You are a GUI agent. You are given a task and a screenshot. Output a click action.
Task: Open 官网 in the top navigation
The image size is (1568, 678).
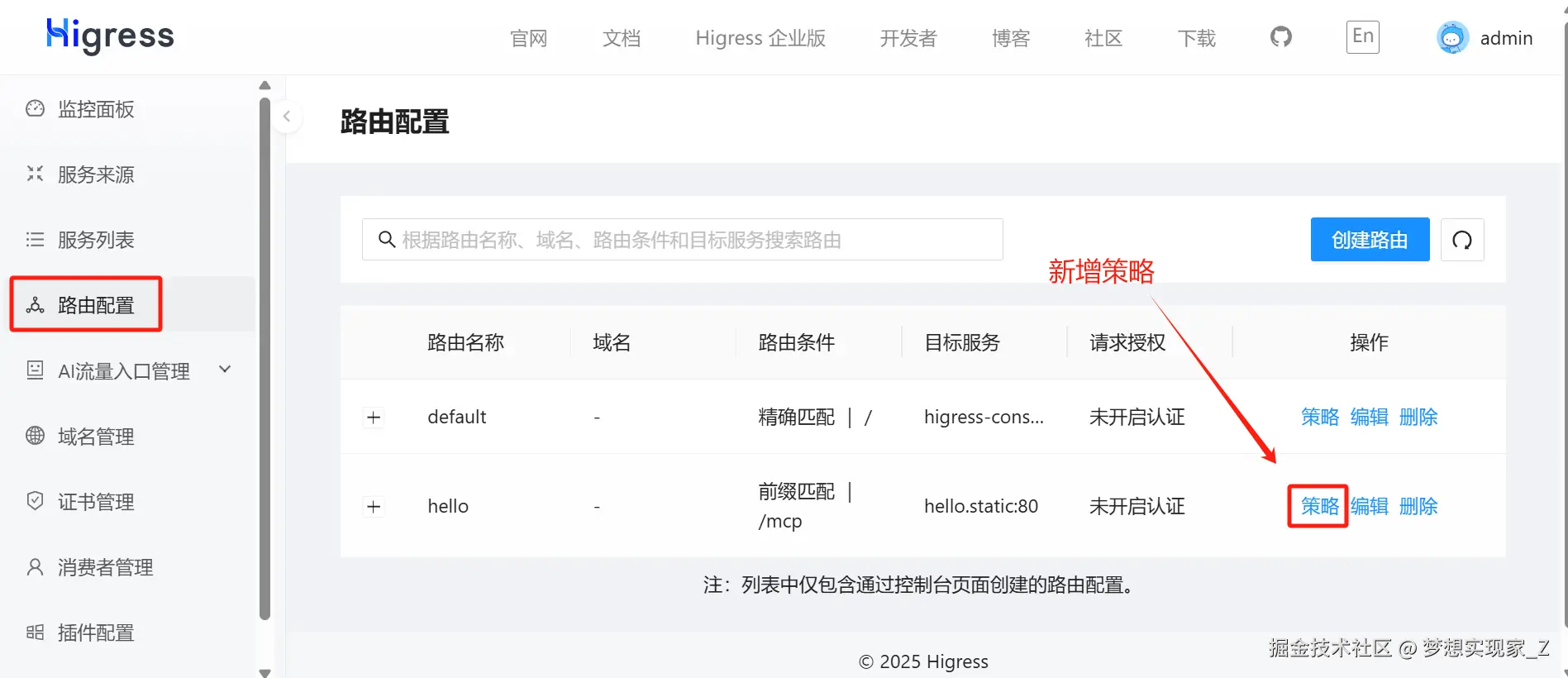click(529, 38)
